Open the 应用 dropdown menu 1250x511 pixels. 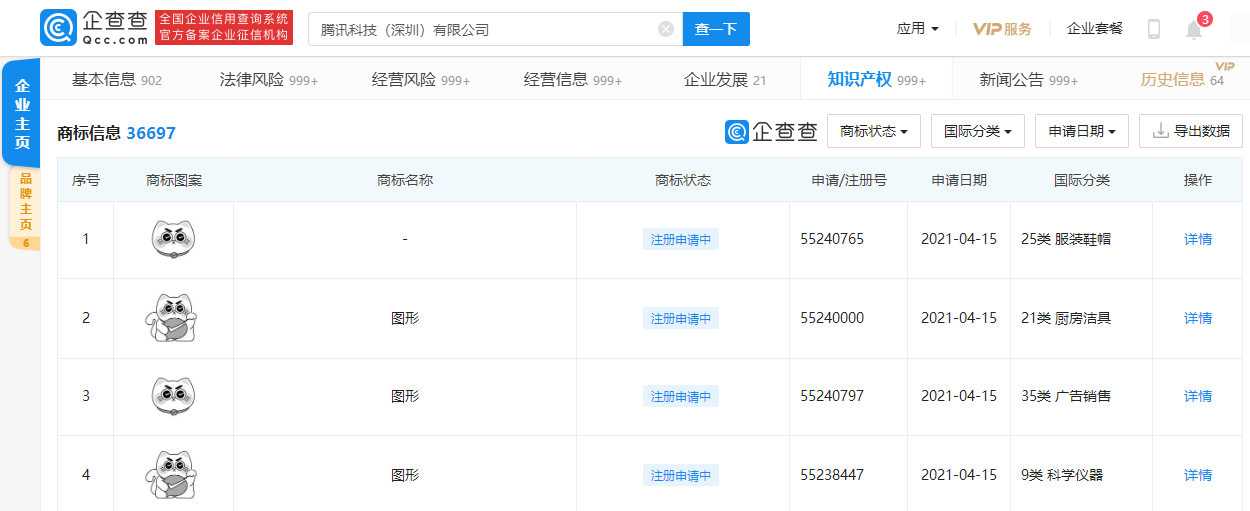[917, 29]
